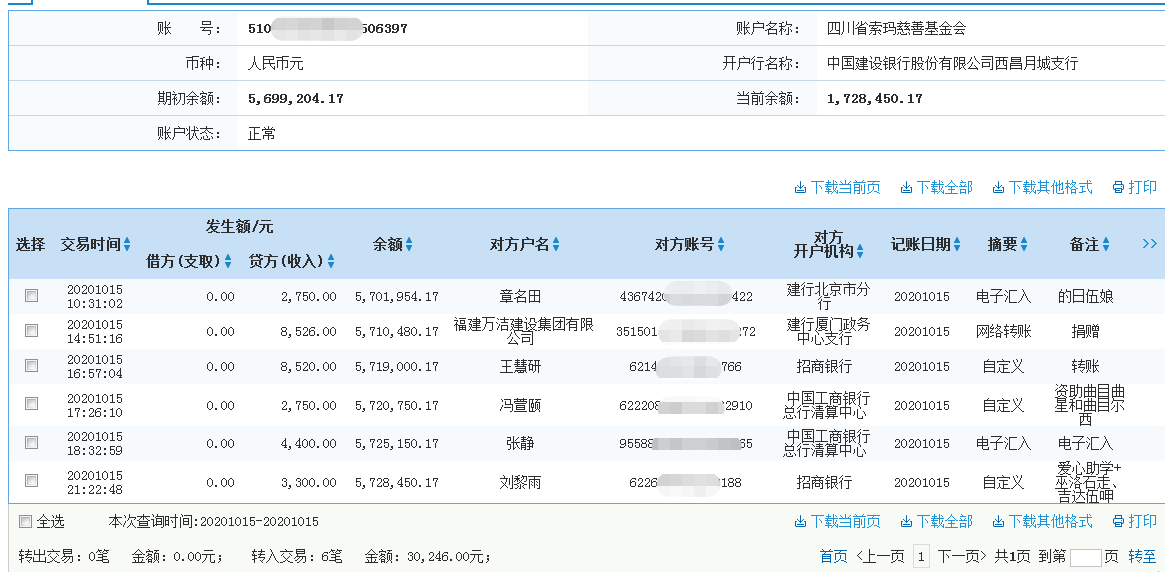Image resolution: width=1165 pixels, height=572 pixels.
Task: Print (打印) link above table
Action: [x=1135, y=187]
